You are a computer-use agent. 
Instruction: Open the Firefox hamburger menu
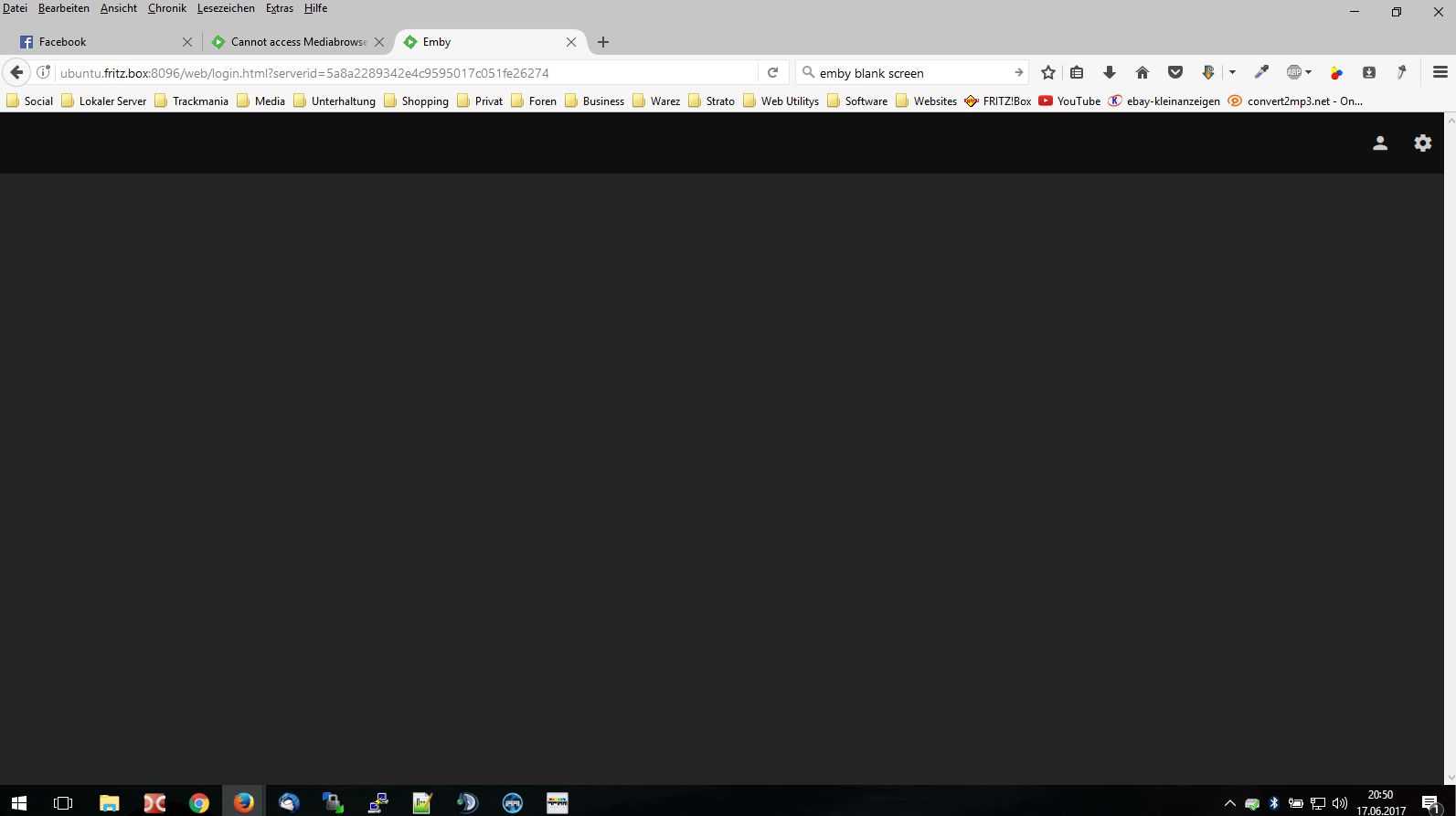coord(1440,72)
